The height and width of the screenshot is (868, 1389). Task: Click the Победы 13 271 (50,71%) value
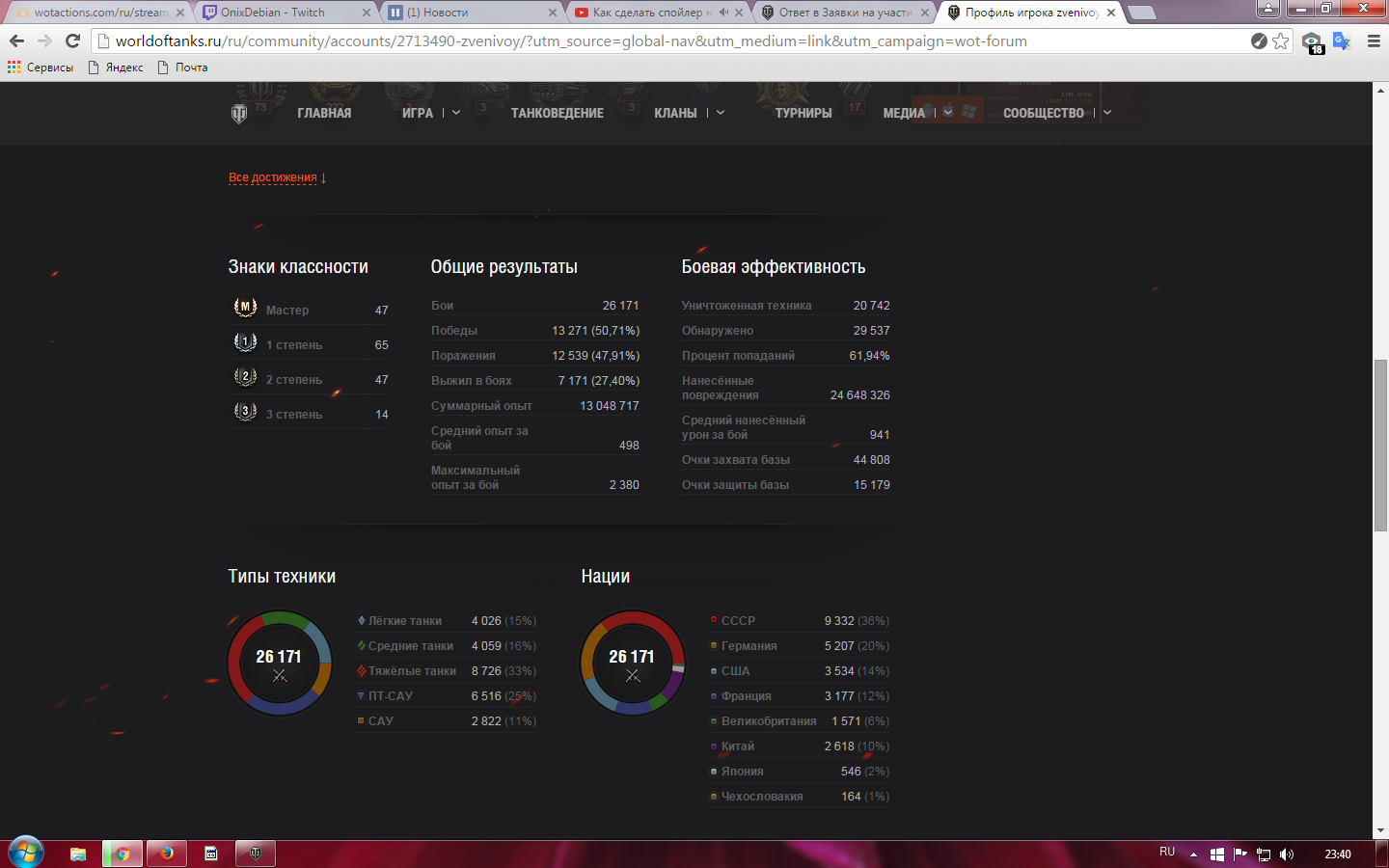pyautogui.click(x=595, y=331)
